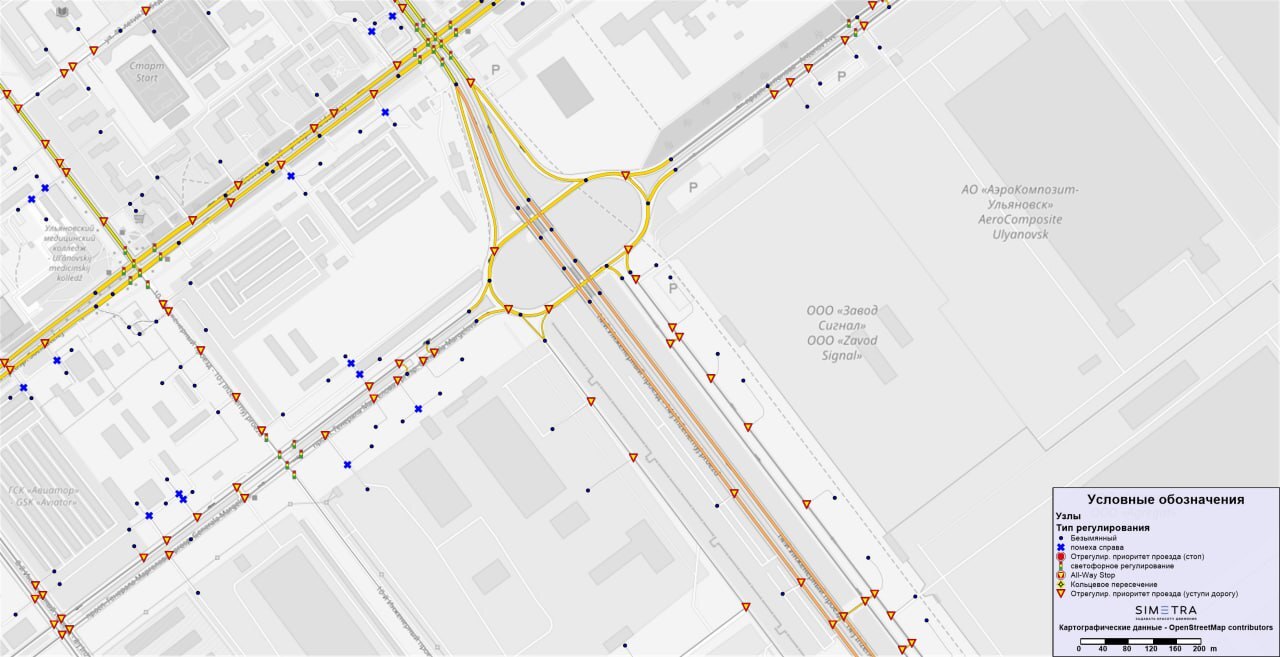
Task: Click the traffic light legend icon
Action: (1061, 566)
